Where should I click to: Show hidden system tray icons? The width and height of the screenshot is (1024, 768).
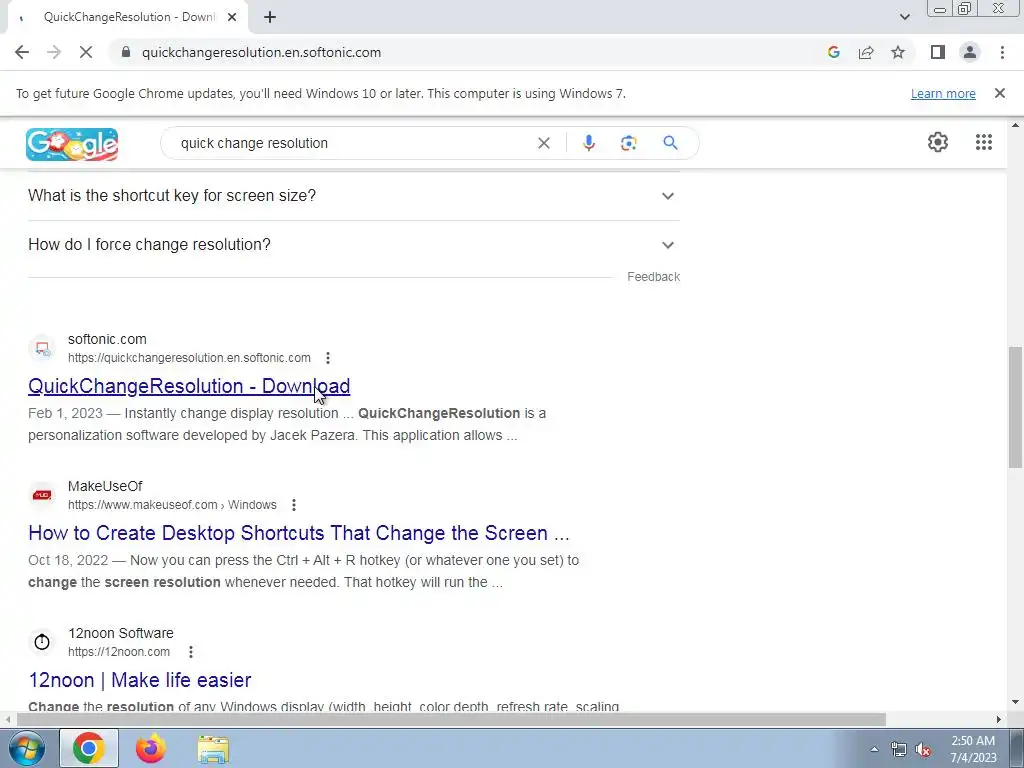pos(874,749)
